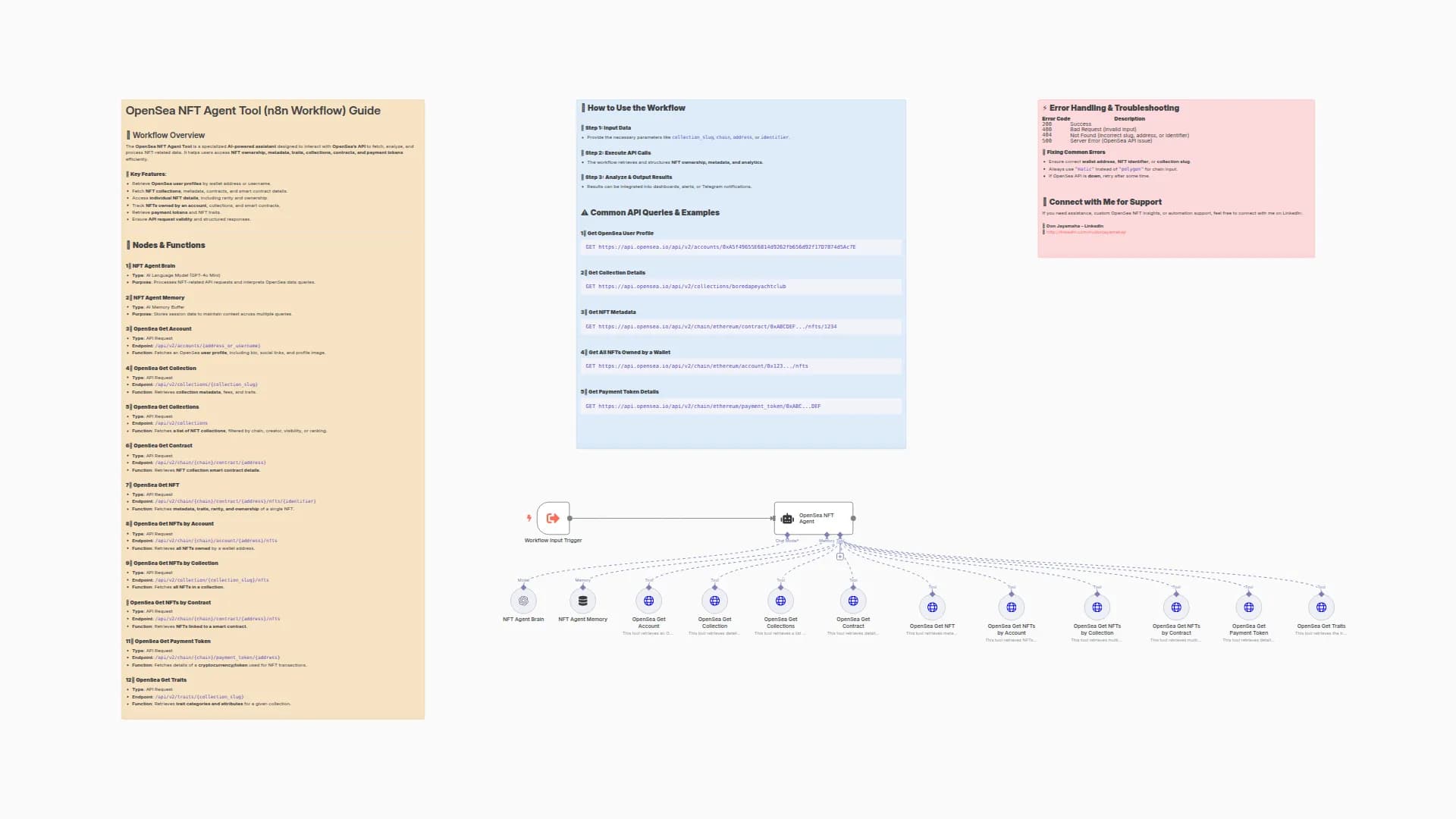Click the '2 NFT Agent Memory' guide entry heading
The height and width of the screenshot is (819, 1456).
[x=155, y=298]
